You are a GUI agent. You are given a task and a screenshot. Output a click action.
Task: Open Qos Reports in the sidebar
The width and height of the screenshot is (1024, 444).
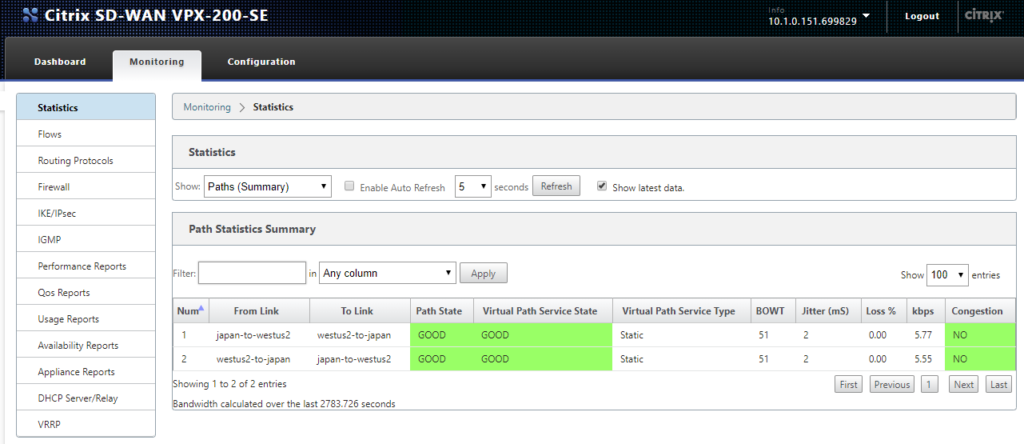(86, 293)
